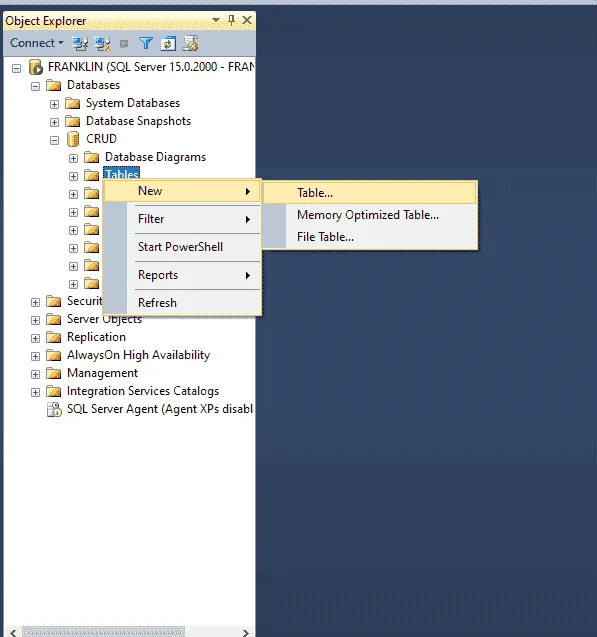Screen dimensions: 597x637
Task: Click the horizontal scrollbar thumb in Object Explorer
Action: point(103,632)
